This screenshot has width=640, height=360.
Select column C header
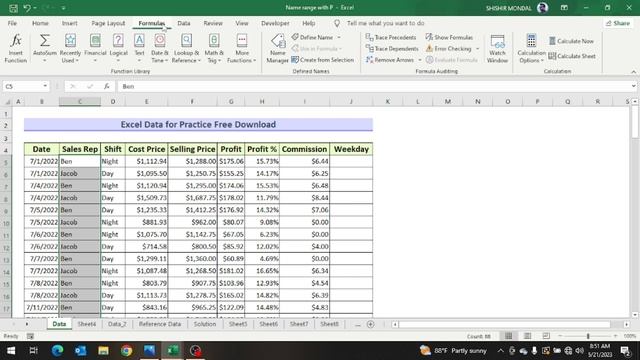pos(80,102)
